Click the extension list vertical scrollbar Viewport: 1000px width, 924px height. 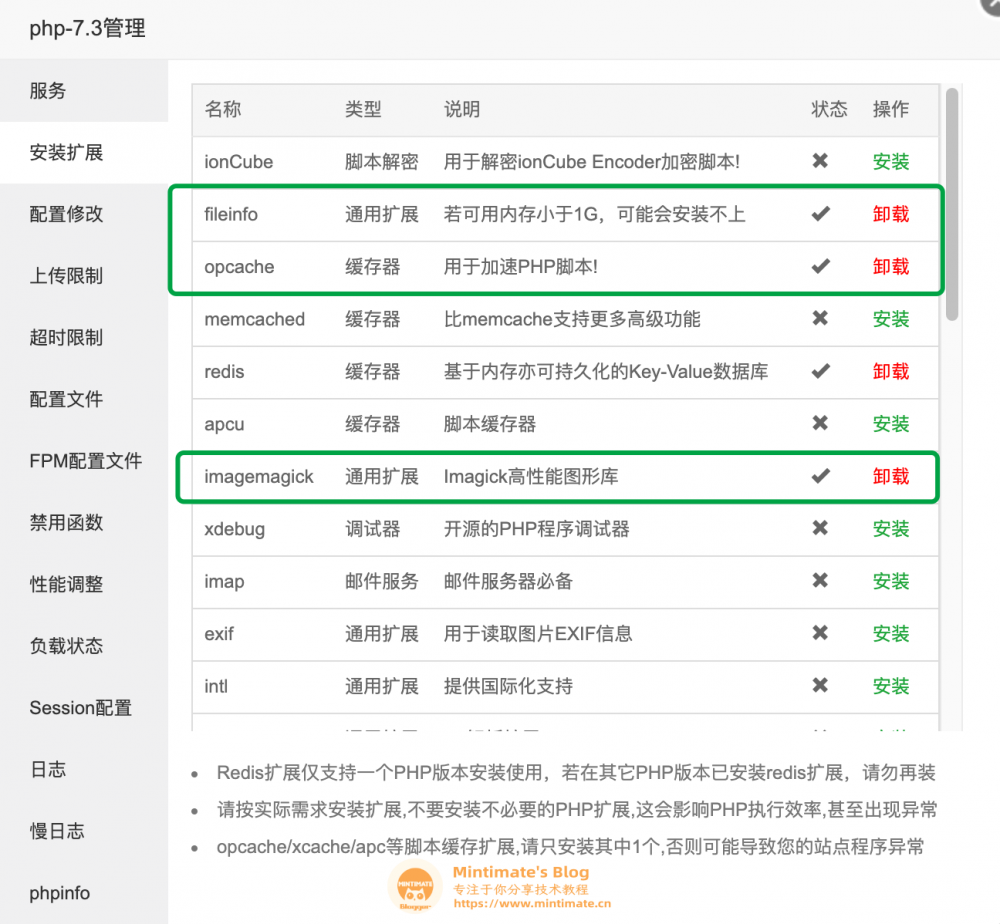[952, 204]
